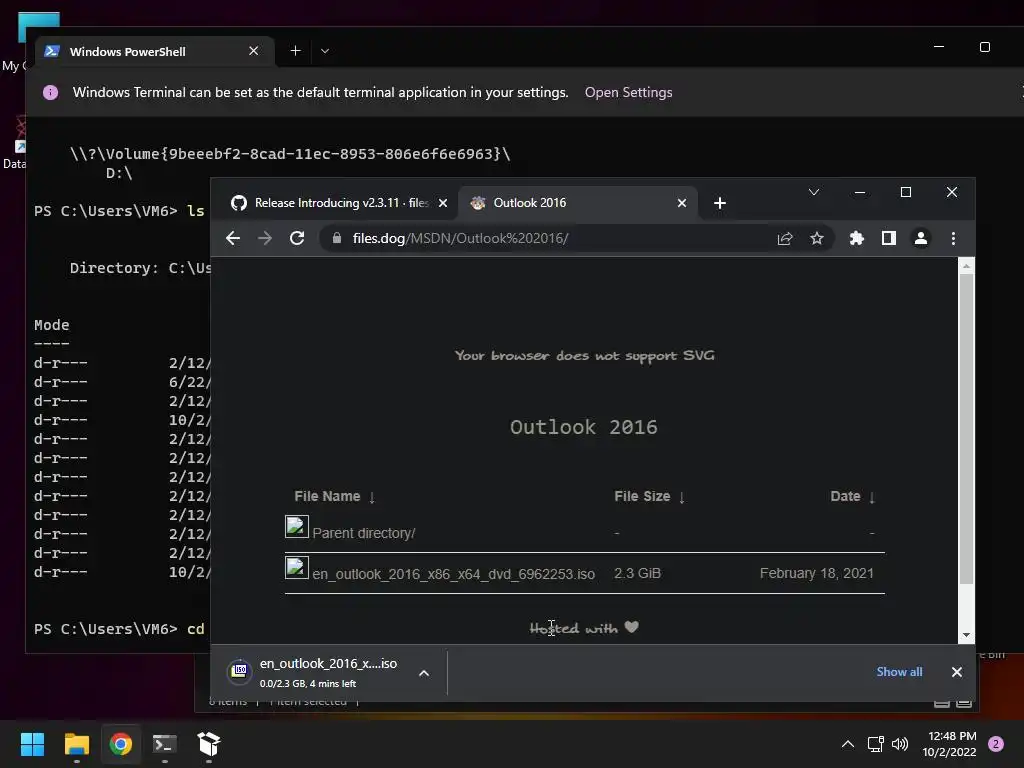
Task: Click Chrome icon in taskbar
Action: [x=120, y=744]
